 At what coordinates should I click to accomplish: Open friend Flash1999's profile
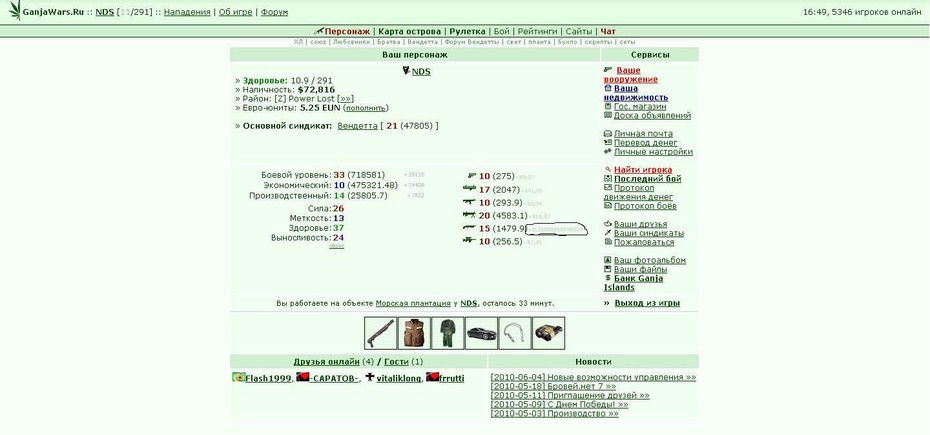(x=269, y=378)
